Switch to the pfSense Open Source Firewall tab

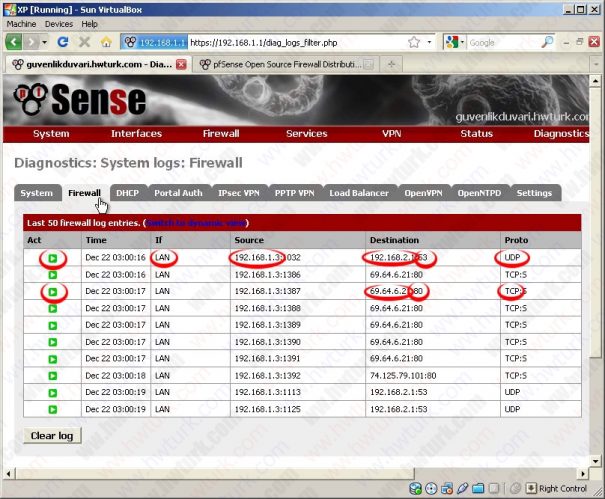point(287,64)
